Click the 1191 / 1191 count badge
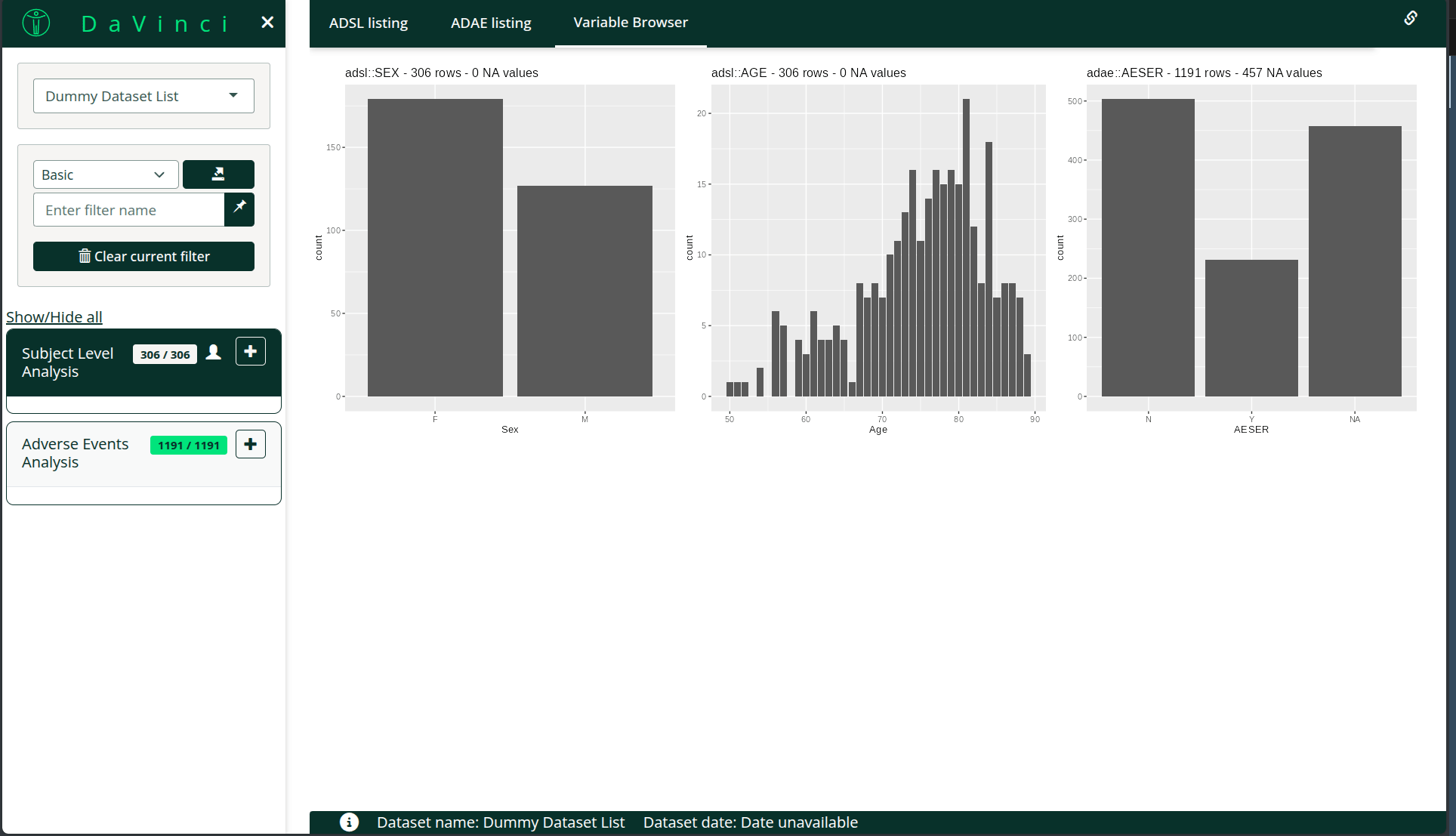 pyautogui.click(x=189, y=446)
